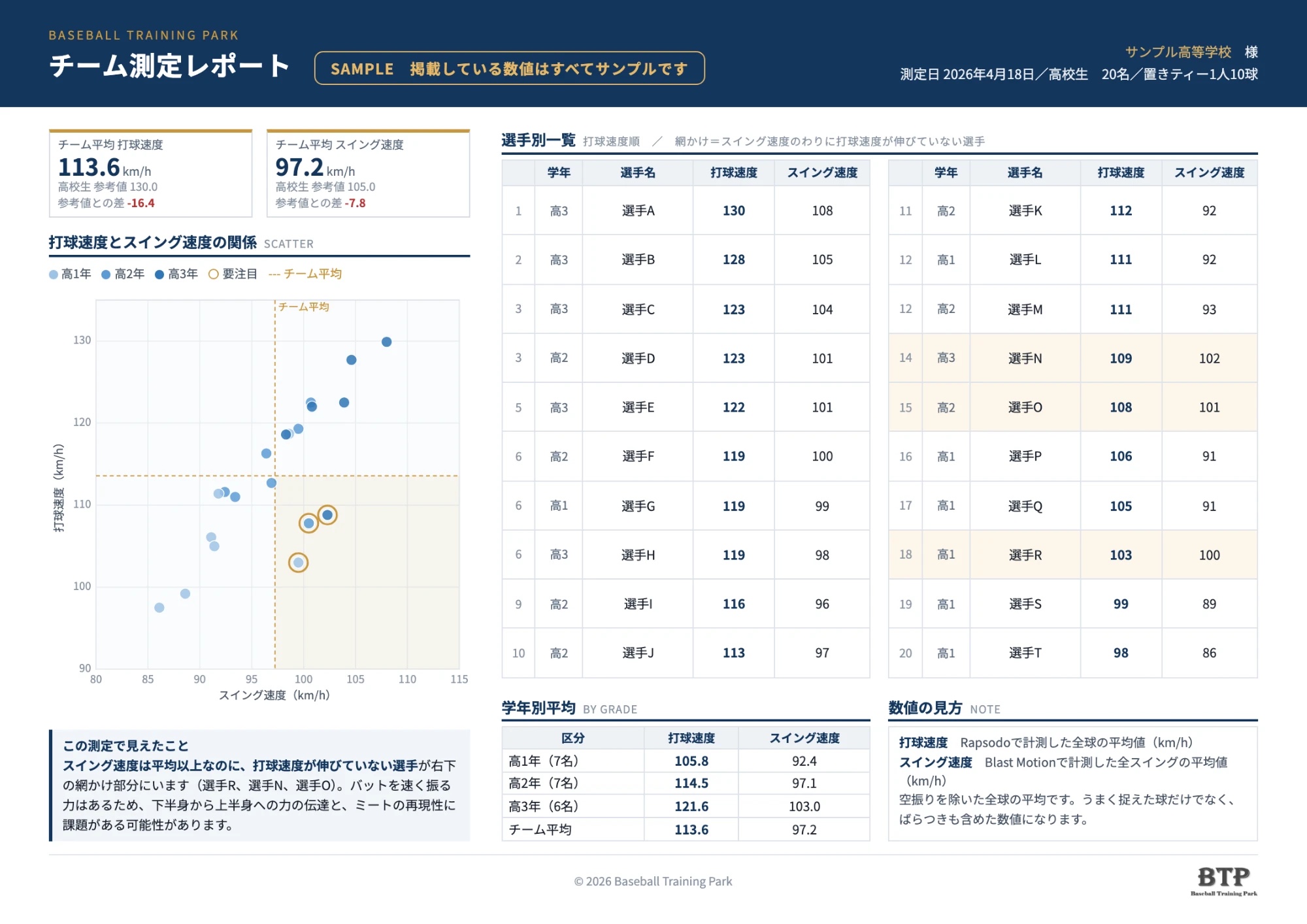The height and width of the screenshot is (924, 1307).
Task: Click the 選手N highlighted row name
Action: (1025, 358)
